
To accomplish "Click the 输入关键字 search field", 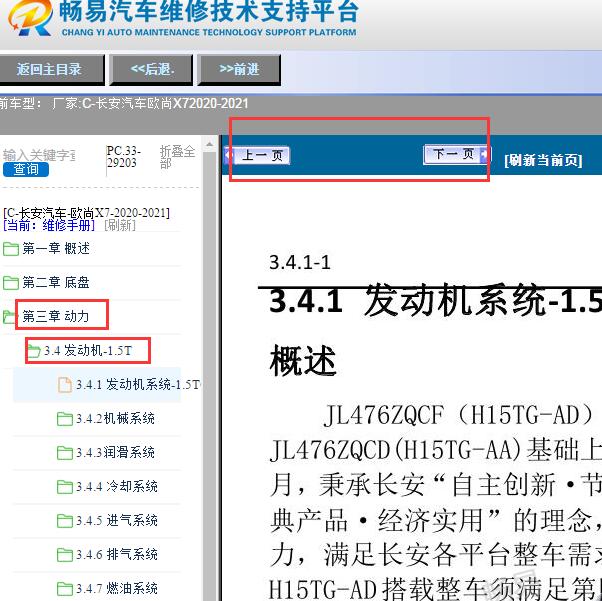I will coord(39,155).
